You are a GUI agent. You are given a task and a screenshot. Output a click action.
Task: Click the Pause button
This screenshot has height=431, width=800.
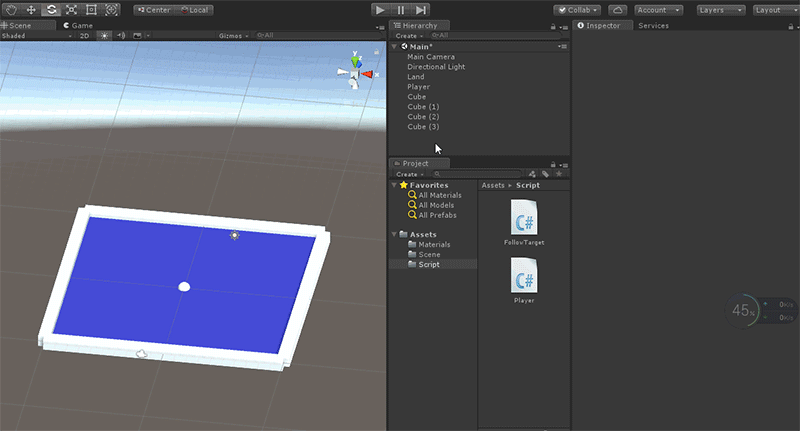[401, 10]
